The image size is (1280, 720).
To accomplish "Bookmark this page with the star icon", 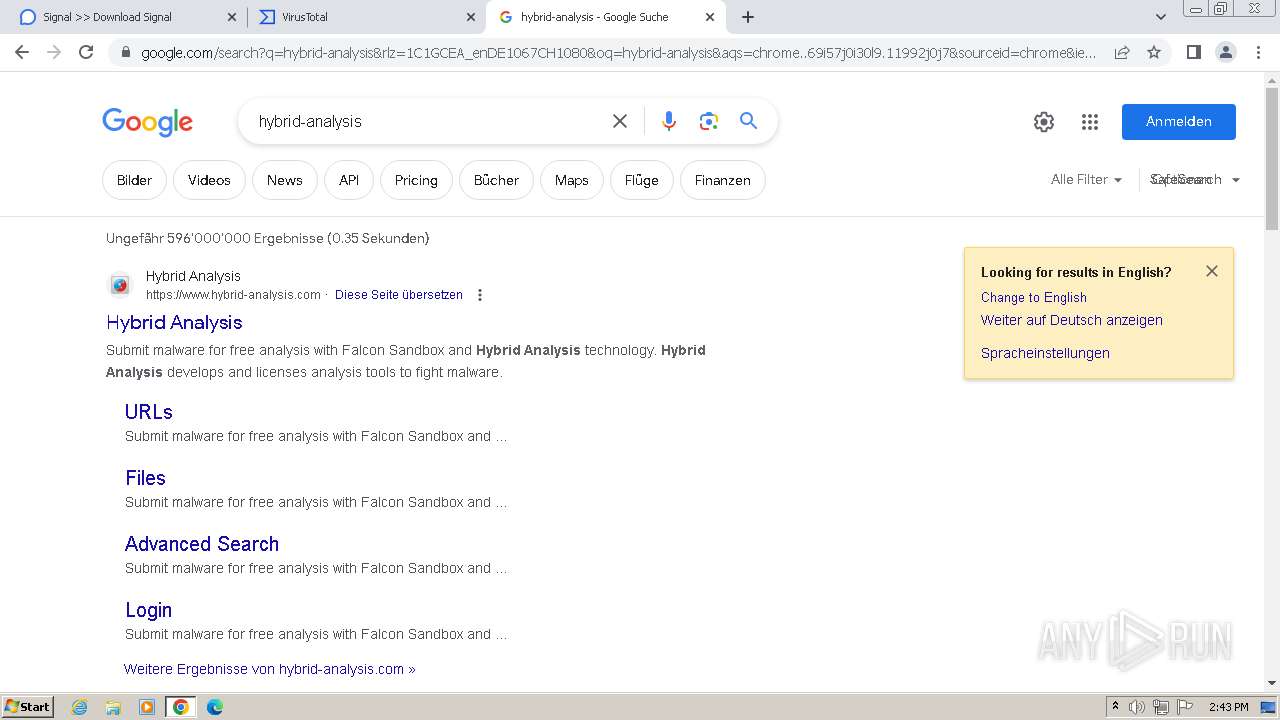I will point(1154,52).
